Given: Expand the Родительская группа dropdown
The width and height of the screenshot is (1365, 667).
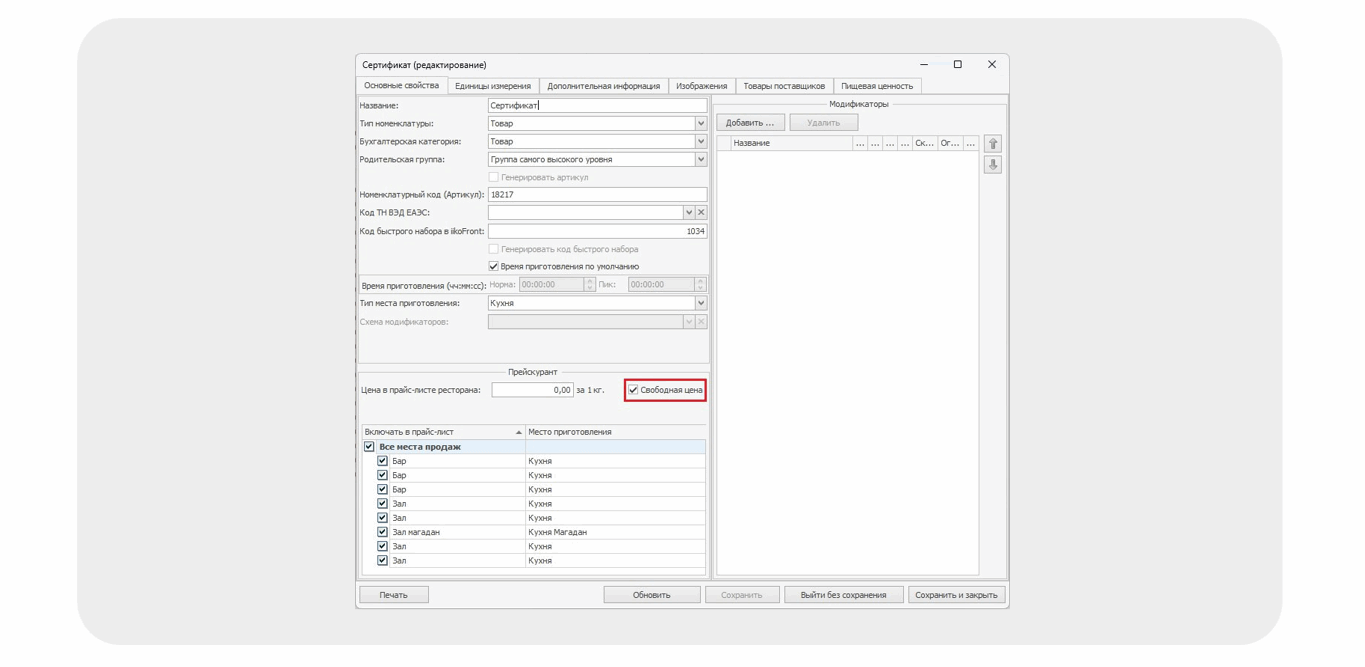Looking at the screenshot, I should [700, 160].
